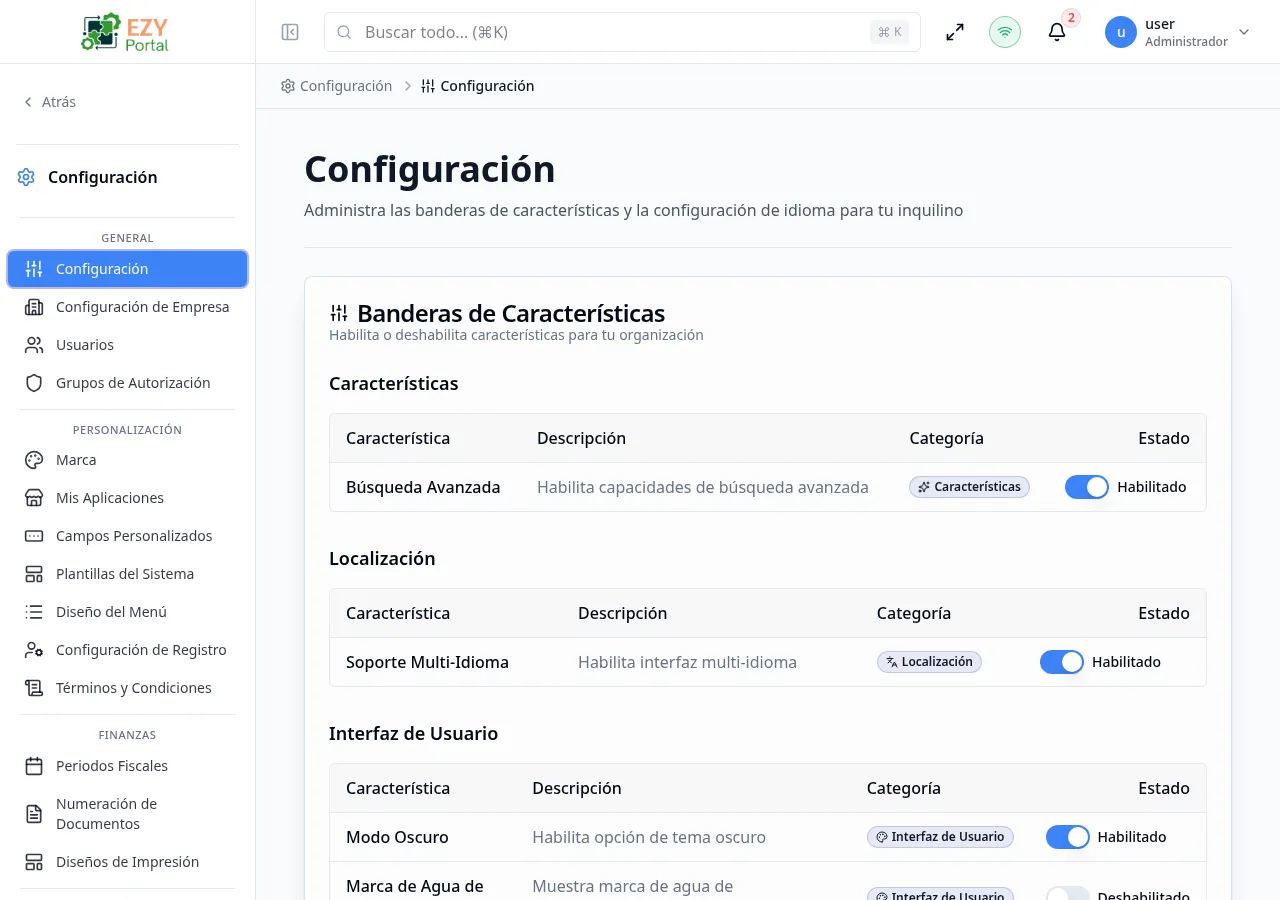Image resolution: width=1280 pixels, height=900 pixels.
Task: Toggle fullscreen with the expand arrows icon
Action: (955, 32)
